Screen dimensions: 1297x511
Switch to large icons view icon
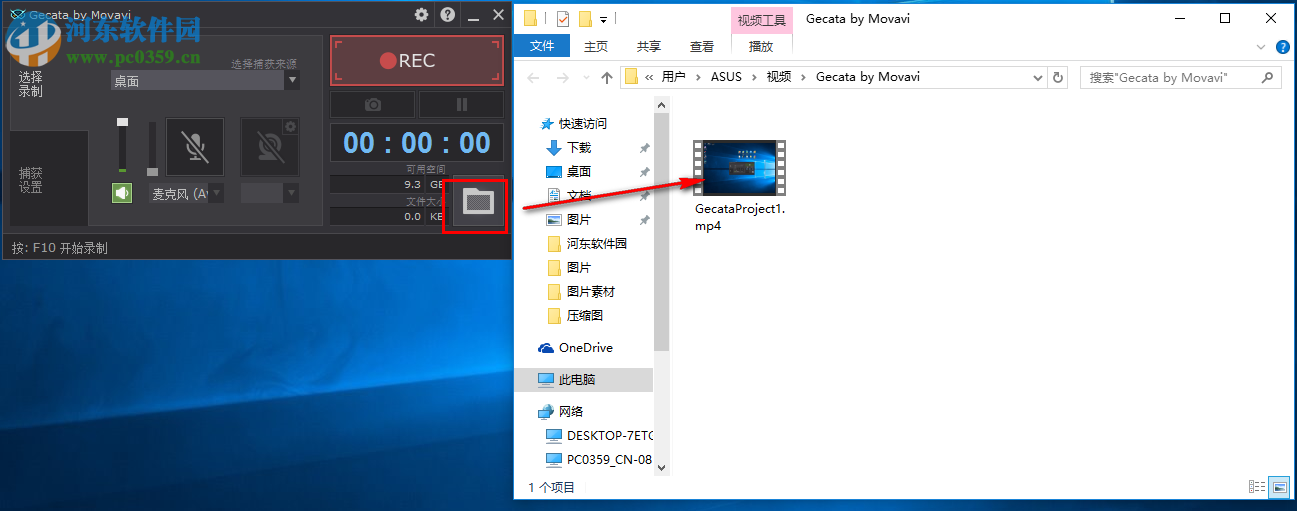click(1280, 487)
